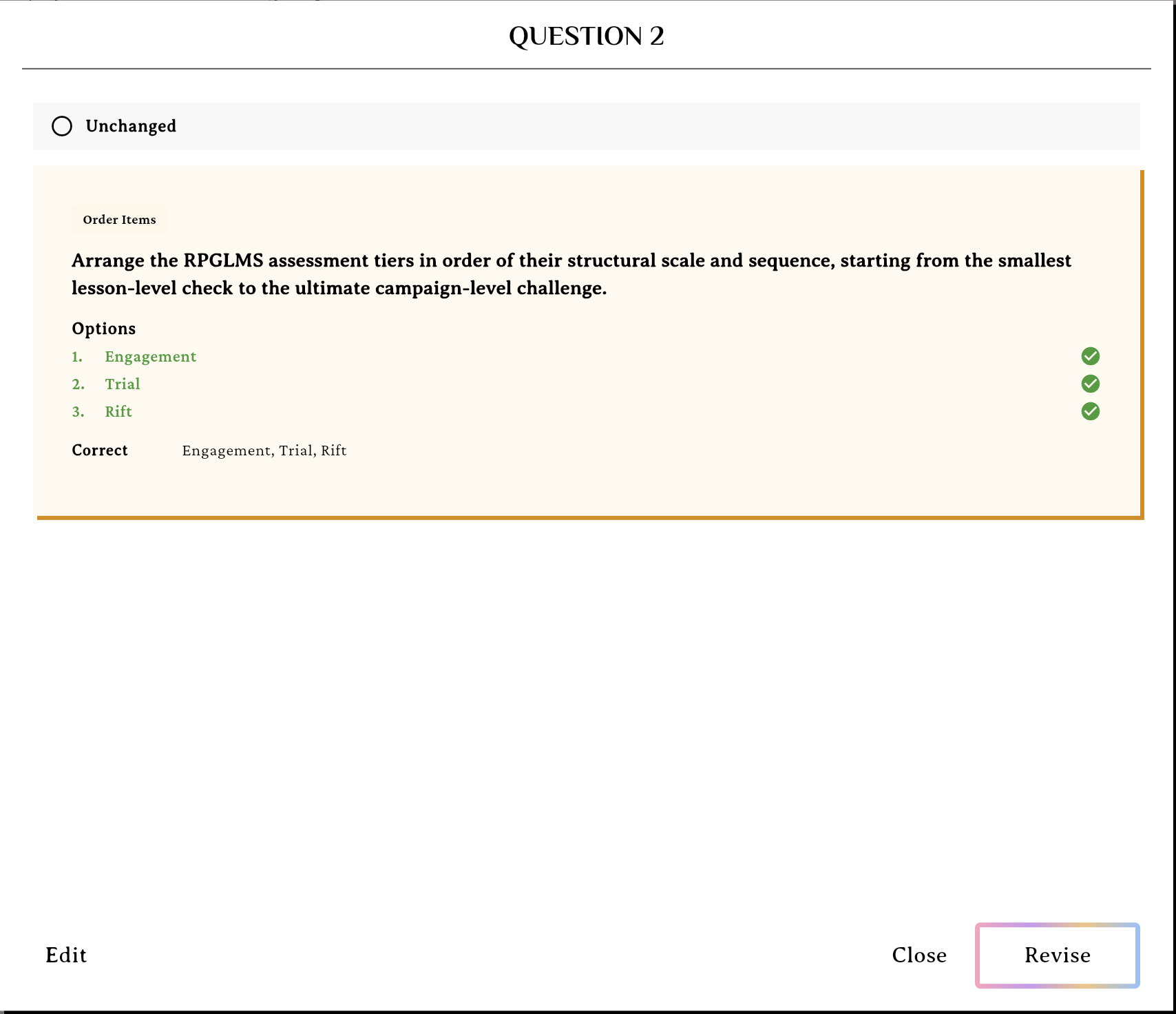The width and height of the screenshot is (1176, 1014).
Task: Click the question prompt about RPGLMS tiers
Action: pyautogui.click(x=571, y=274)
